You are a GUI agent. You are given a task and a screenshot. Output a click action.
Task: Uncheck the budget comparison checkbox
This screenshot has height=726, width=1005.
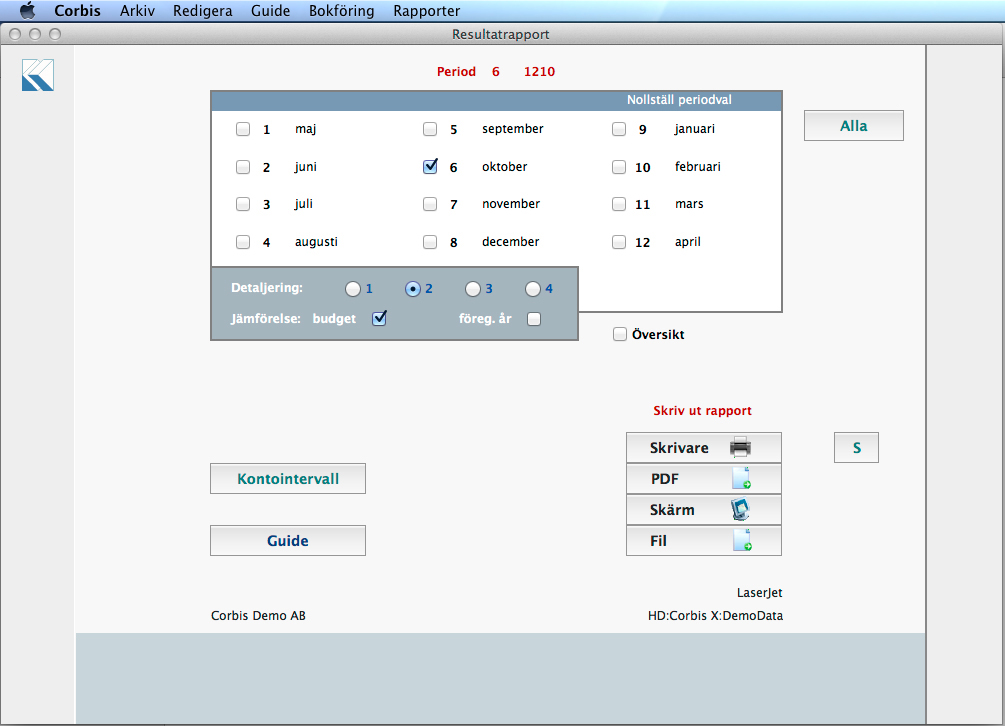coord(379,318)
